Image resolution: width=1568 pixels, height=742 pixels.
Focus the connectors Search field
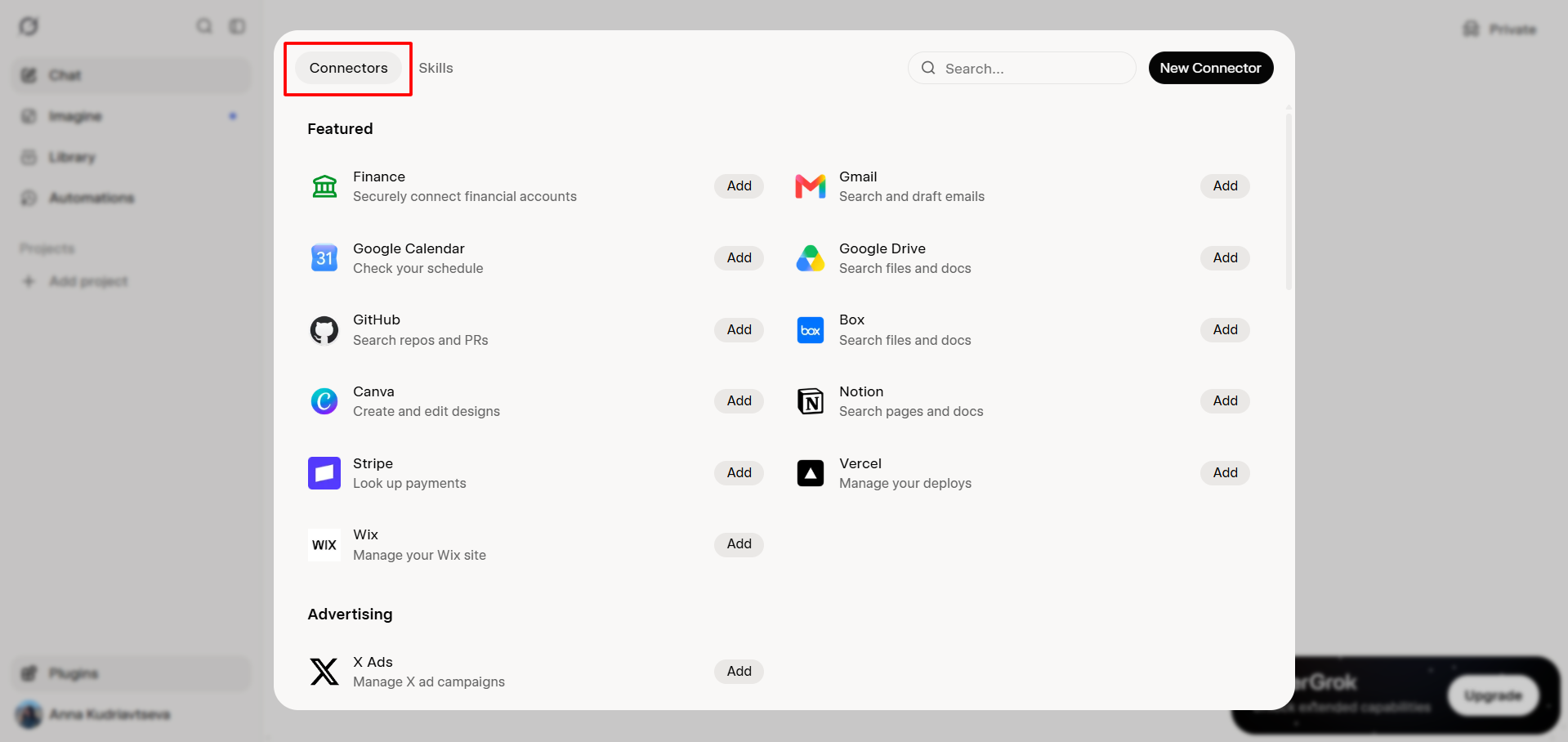[1021, 68]
